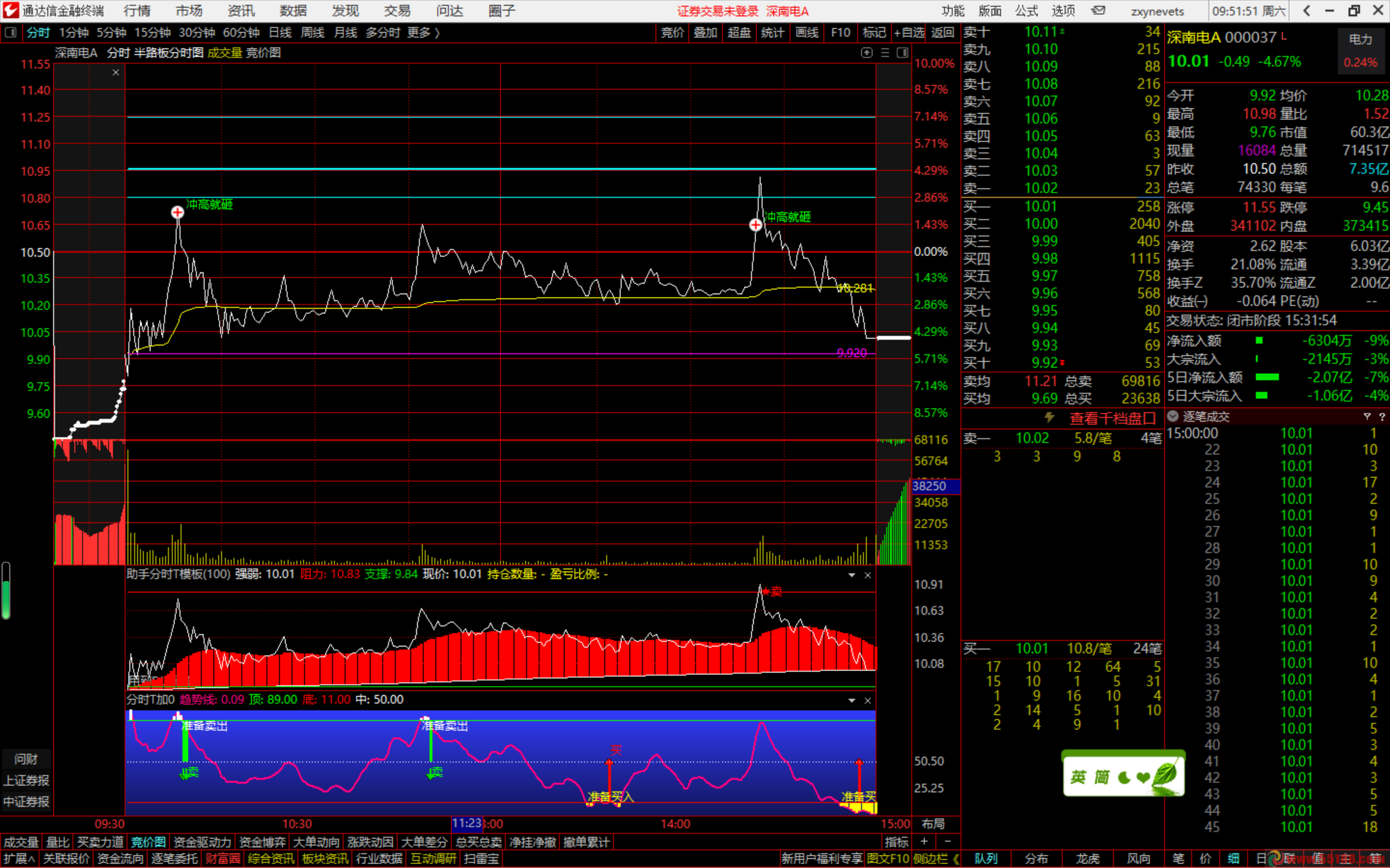Open the 上证券报 side shortcut

point(26,780)
